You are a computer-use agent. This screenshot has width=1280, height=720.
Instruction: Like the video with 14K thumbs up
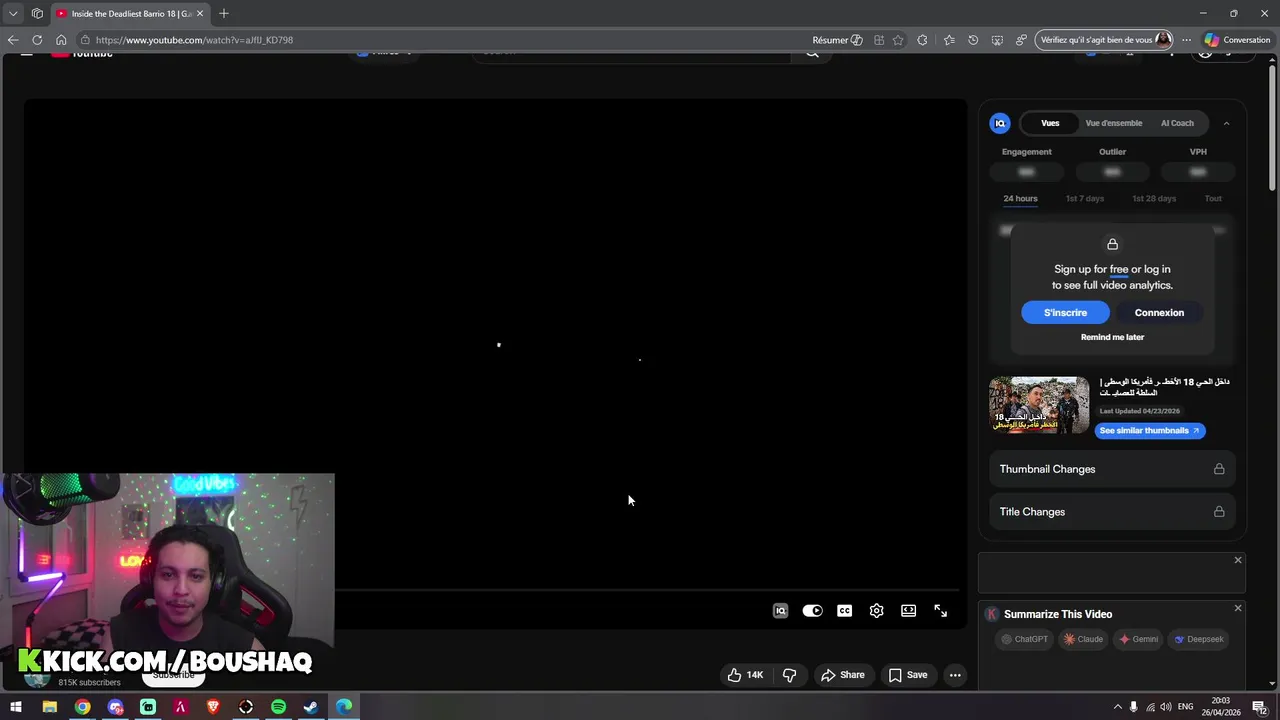(745, 675)
